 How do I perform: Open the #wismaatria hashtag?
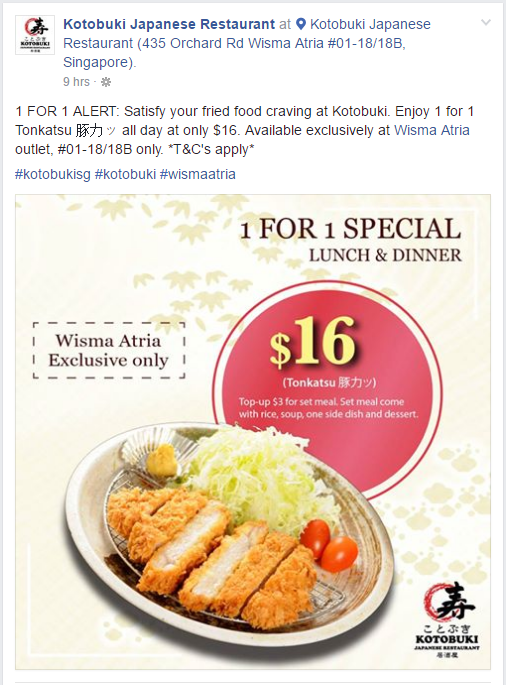(198, 174)
